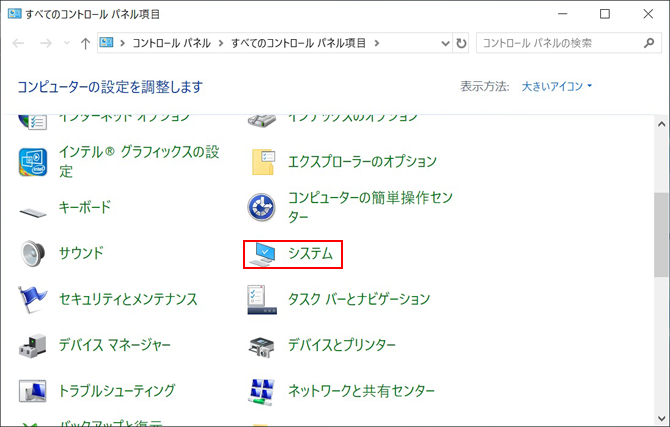
Task: Expand chevron after コントロール パネル breadcrumb
Action: coord(221,43)
